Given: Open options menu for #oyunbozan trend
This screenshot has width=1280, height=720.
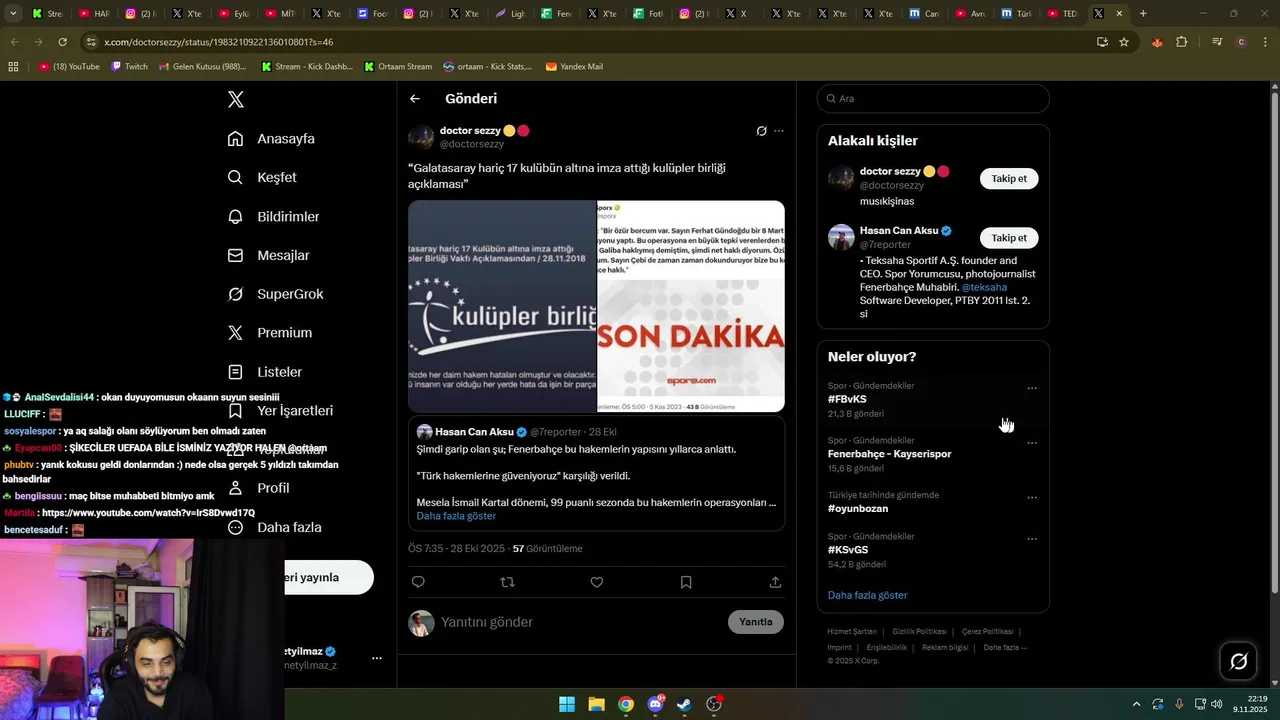Looking at the screenshot, I should coord(1032,498).
